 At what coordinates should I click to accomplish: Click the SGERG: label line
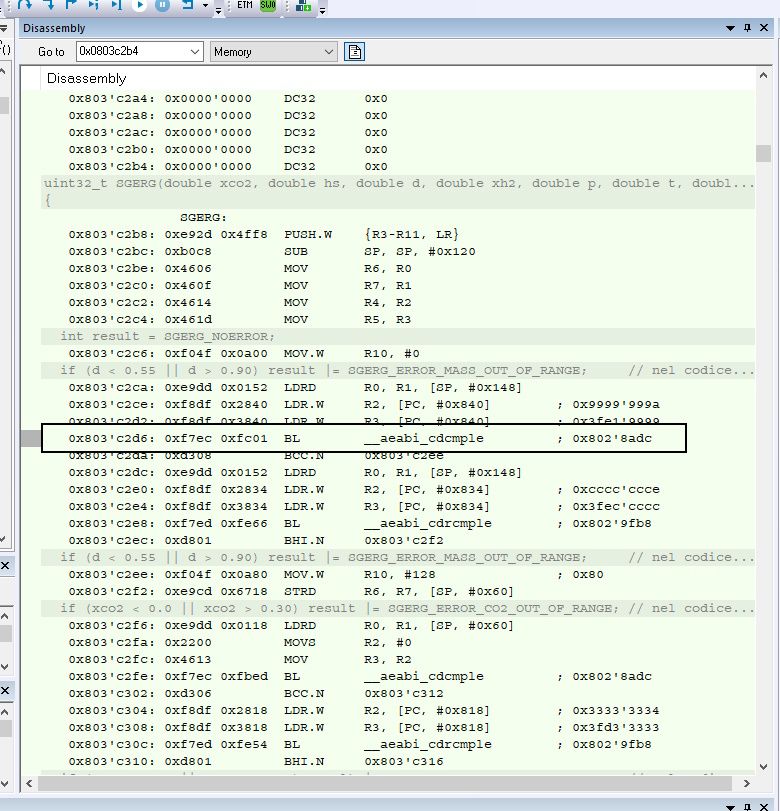coord(398,217)
